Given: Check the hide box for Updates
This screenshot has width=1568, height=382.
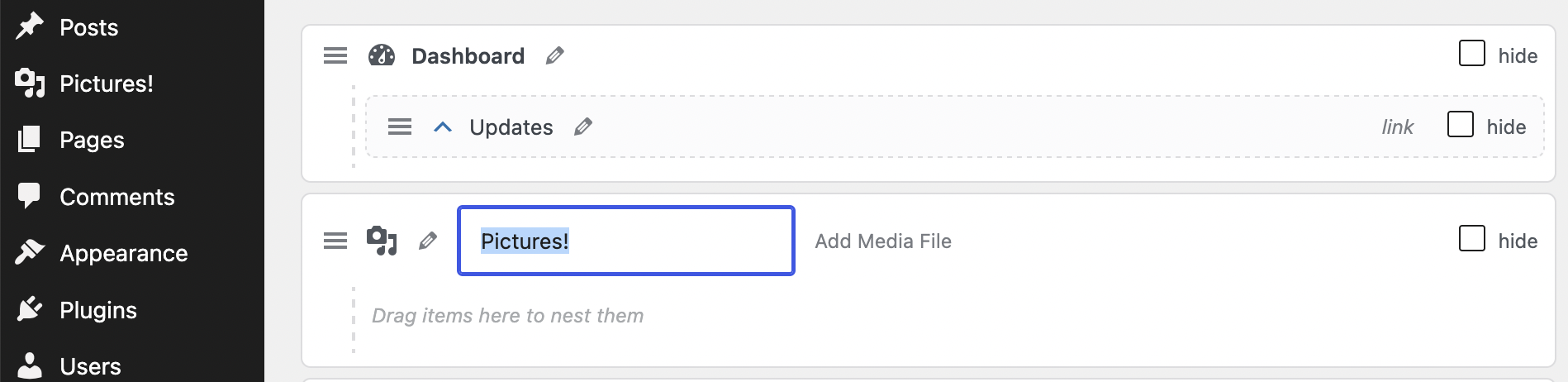Looking at the screenshot, I should 1461,125.
